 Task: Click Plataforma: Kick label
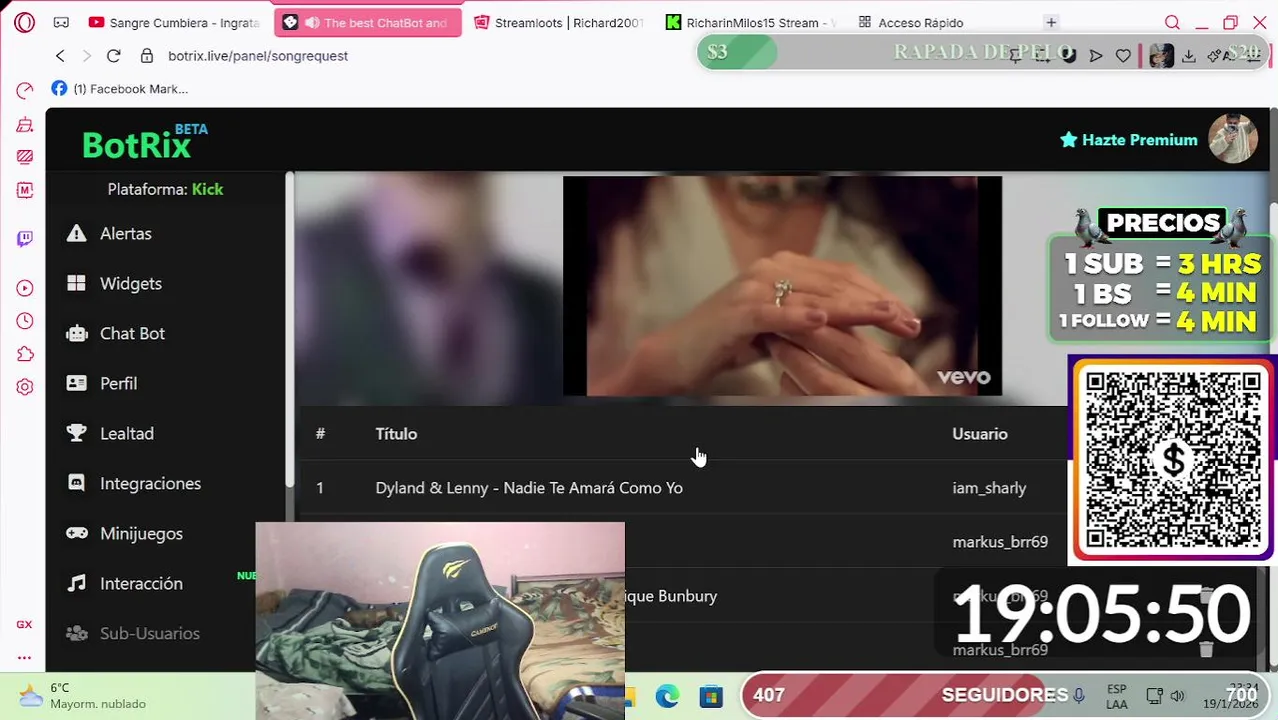165,189
